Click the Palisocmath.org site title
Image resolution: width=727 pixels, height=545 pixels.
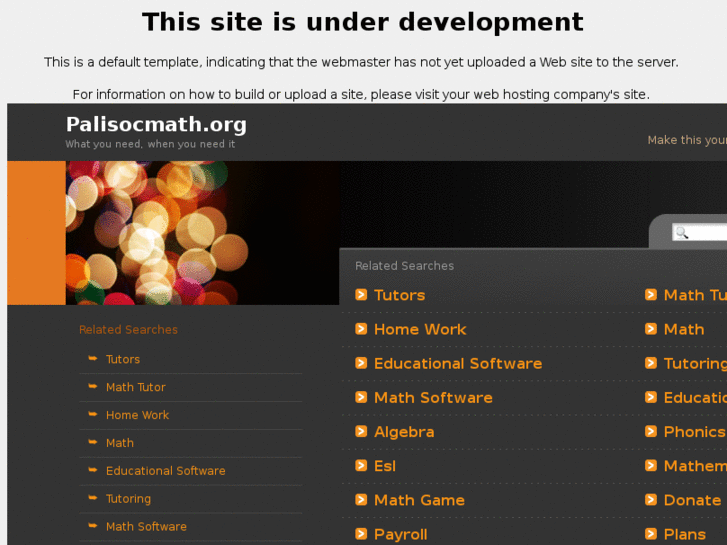(156, 124)
